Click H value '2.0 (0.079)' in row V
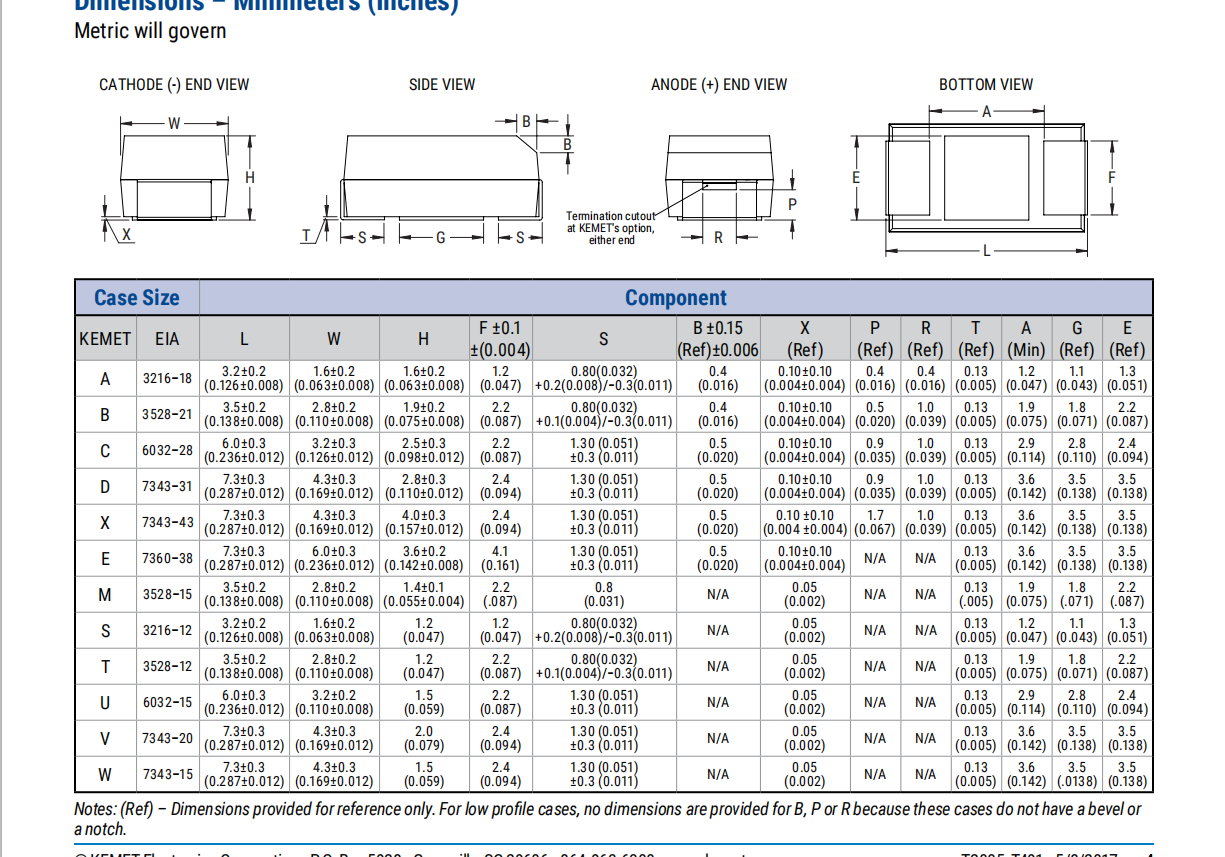 (x=424, y=739)
